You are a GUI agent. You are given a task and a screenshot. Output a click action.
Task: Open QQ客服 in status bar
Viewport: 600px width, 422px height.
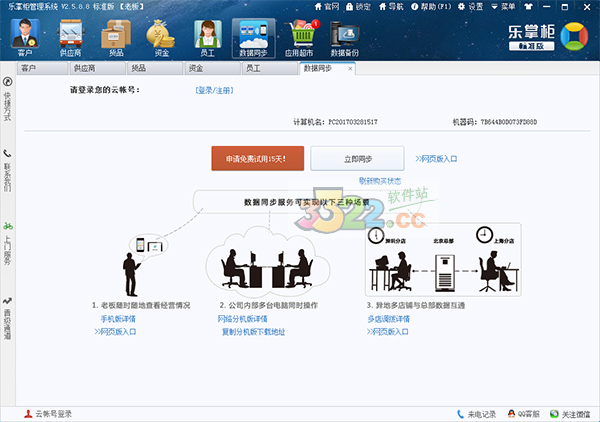523,414
